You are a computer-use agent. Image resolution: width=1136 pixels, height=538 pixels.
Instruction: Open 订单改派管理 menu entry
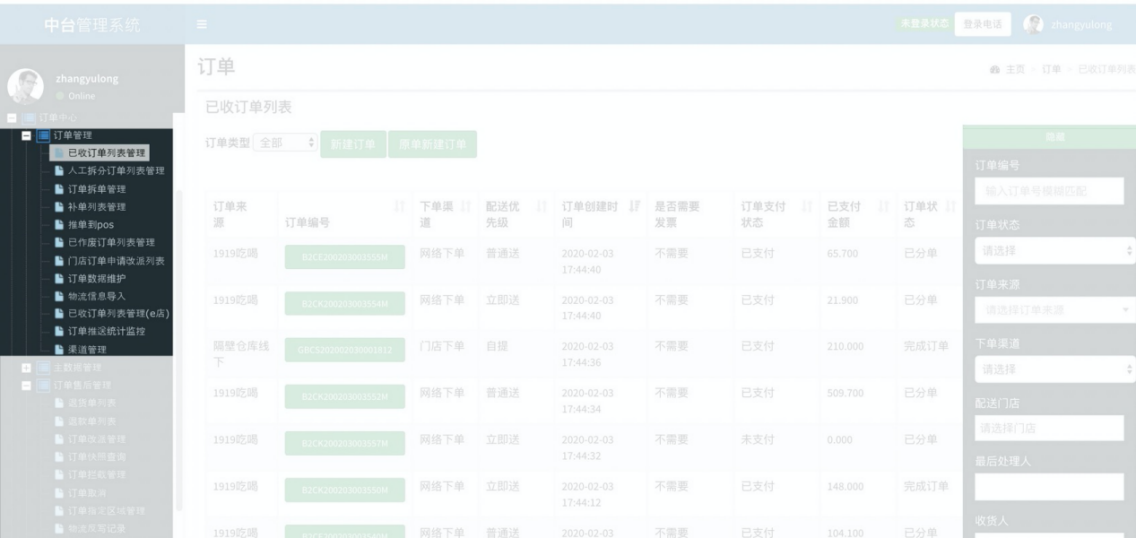[x=96, y=439]
